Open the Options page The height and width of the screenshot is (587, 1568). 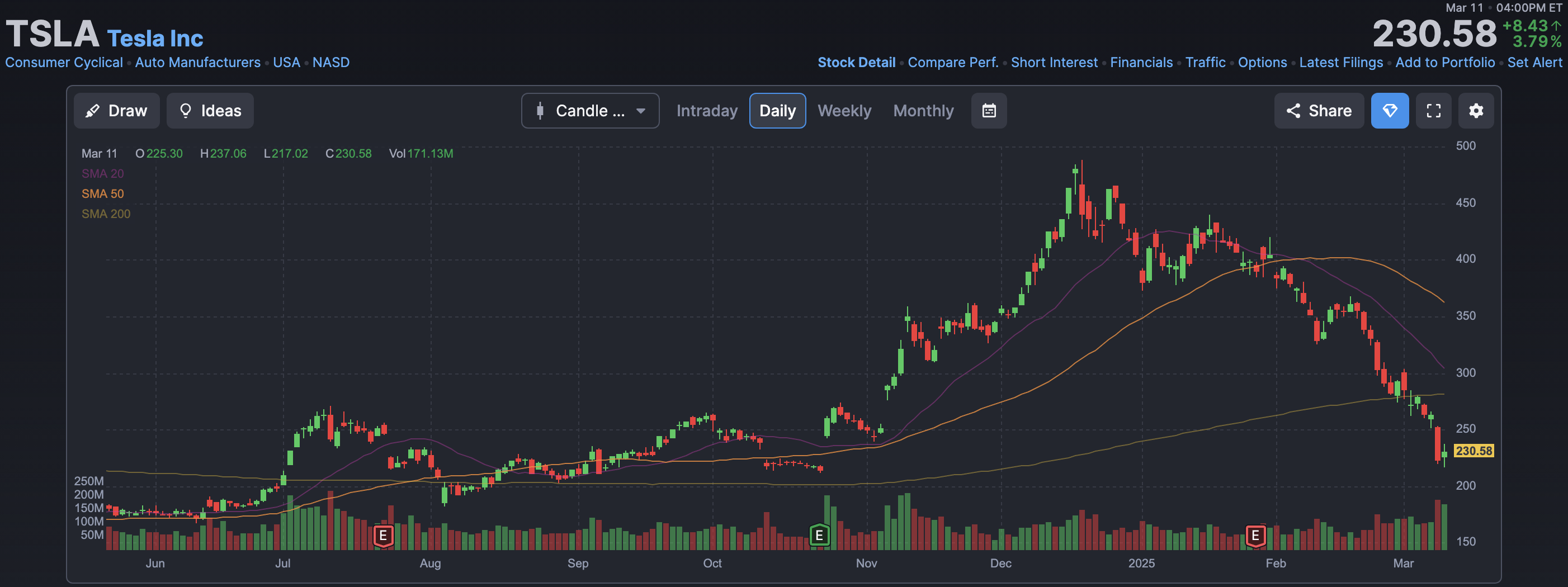[1263, 63]
